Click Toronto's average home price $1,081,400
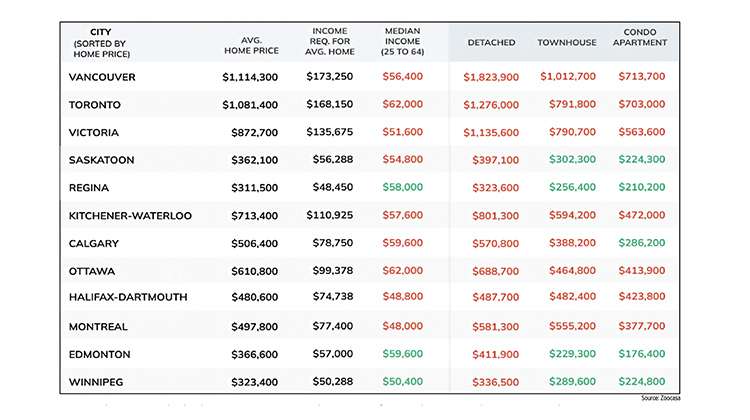Image resolution: width=750 pixels, height=420 pixels. point(250,105)
